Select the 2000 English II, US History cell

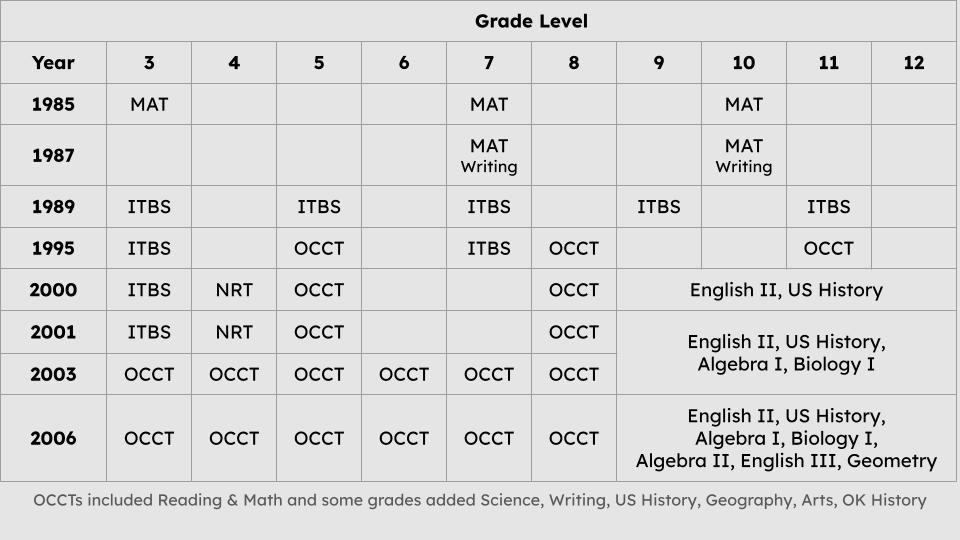point(786,290)
